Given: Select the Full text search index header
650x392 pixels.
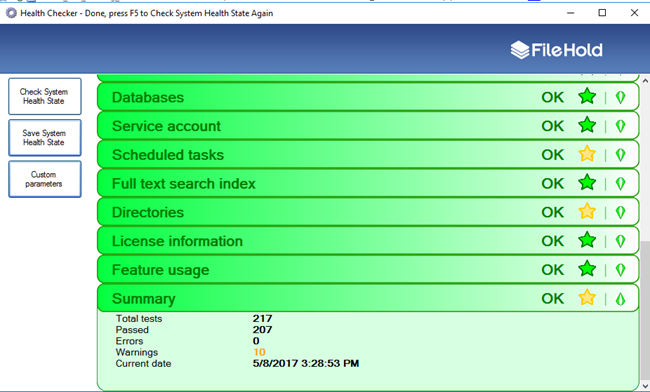Looking at the screenshot, I should pyautogui.click(x=368, y=183).
